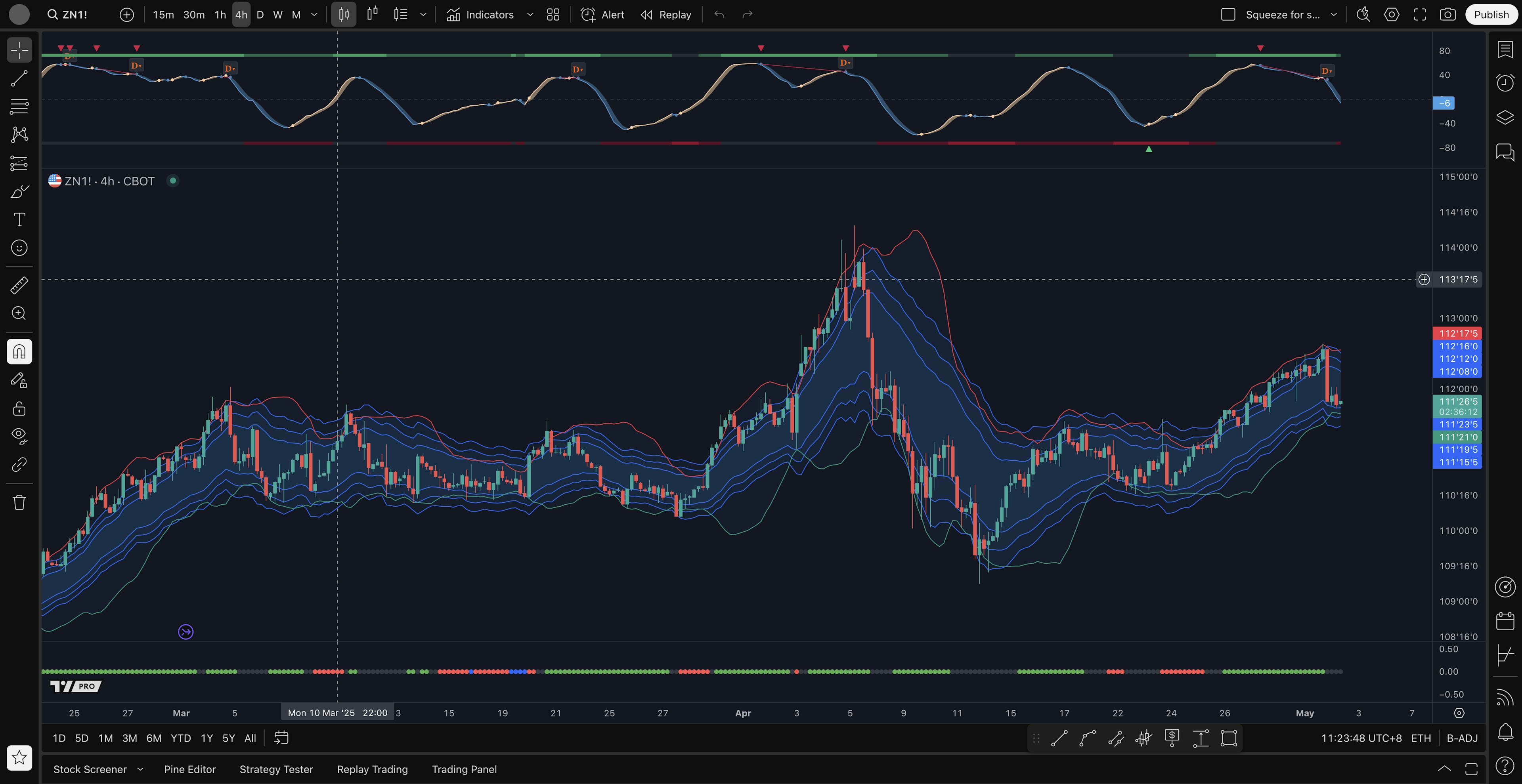Open the layout grid setup icon
Viewport: 1522px width, 784px height.
(x=553, y=15)
